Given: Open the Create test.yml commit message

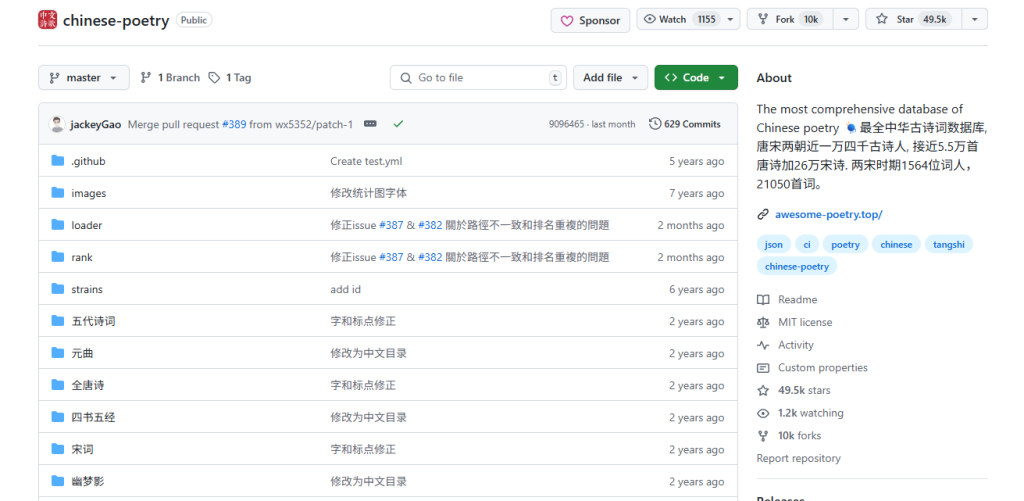Looking at the screenshot, I should point(366,161).
